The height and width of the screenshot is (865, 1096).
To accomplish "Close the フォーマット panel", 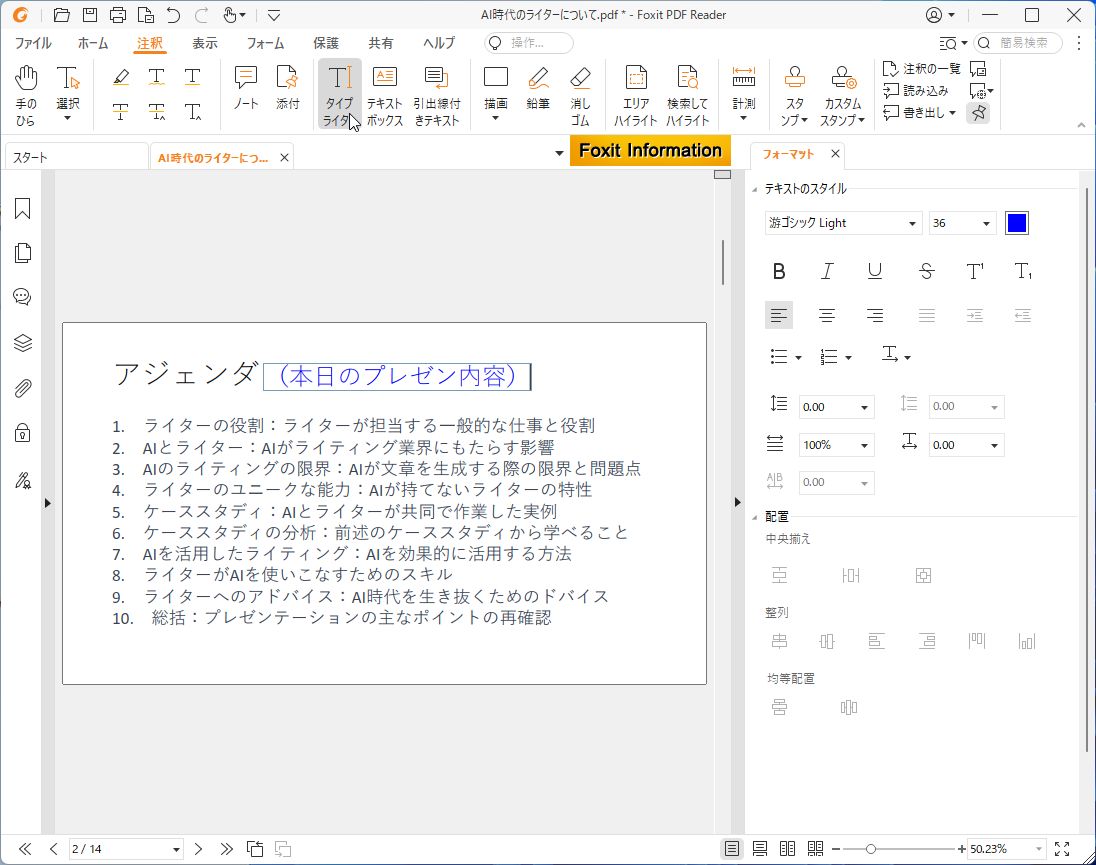I will [835, 154].
